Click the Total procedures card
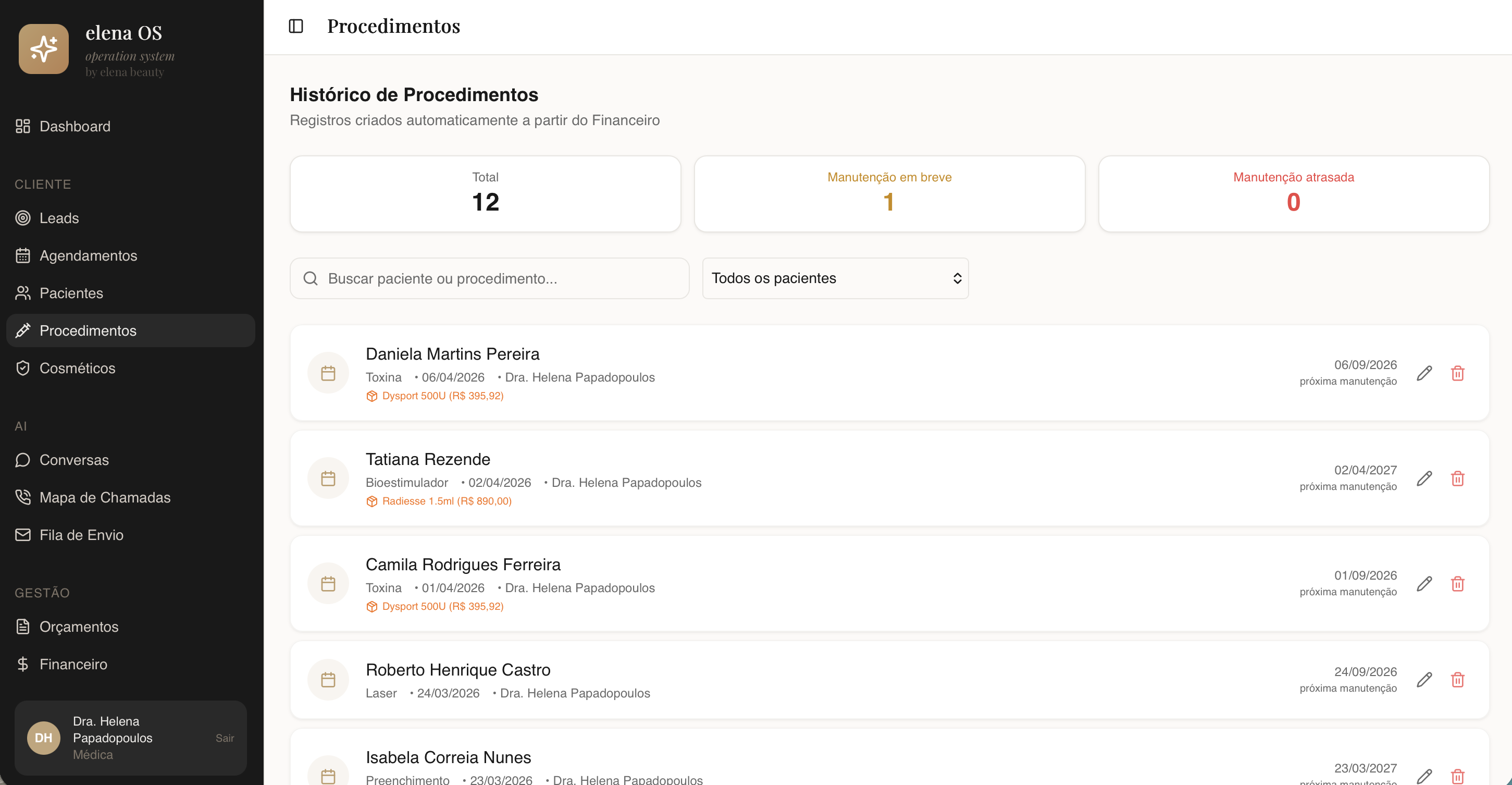This screenshot has height=785, width=1512. tap(486, 194)
